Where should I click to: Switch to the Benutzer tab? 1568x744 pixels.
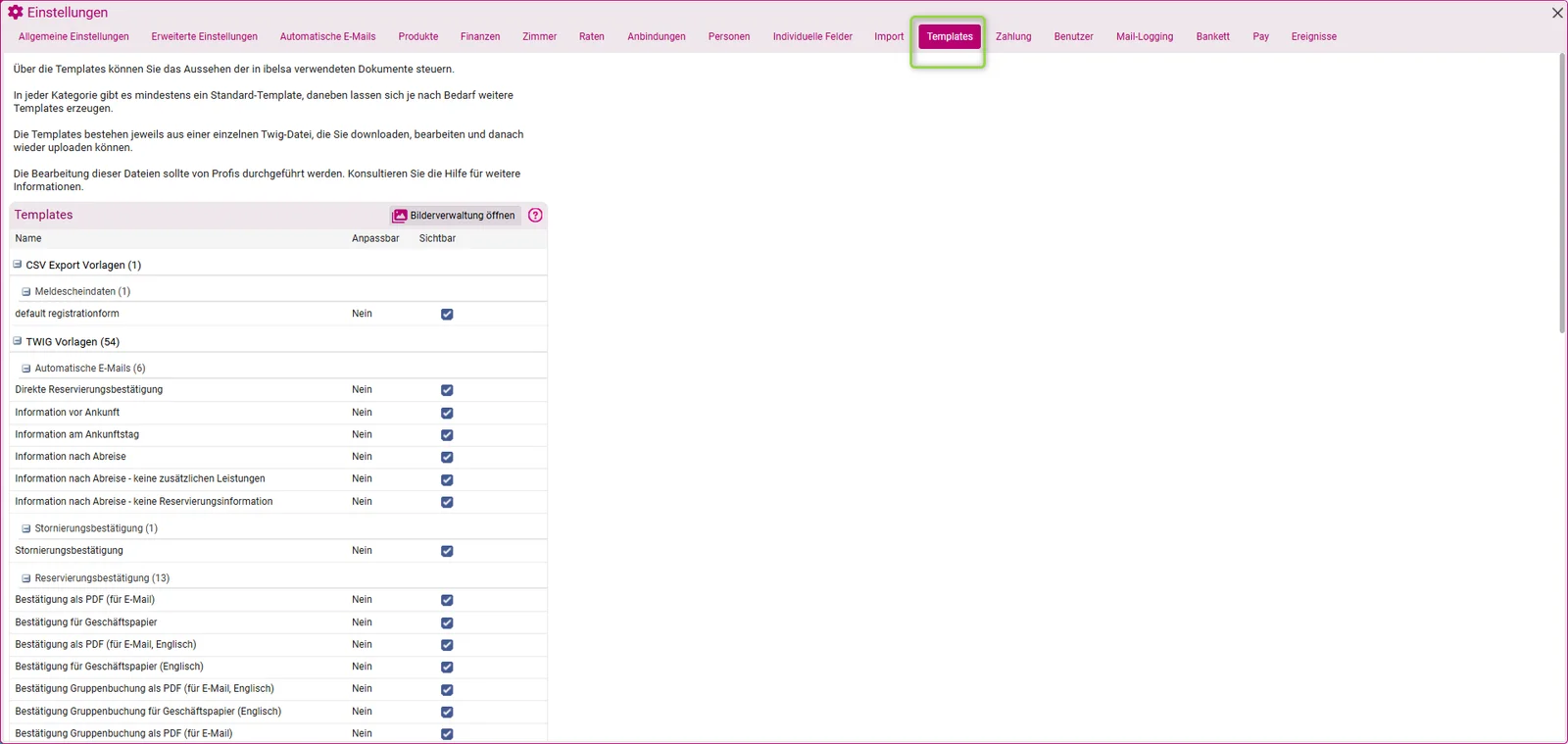click(x=1074, y=37)
